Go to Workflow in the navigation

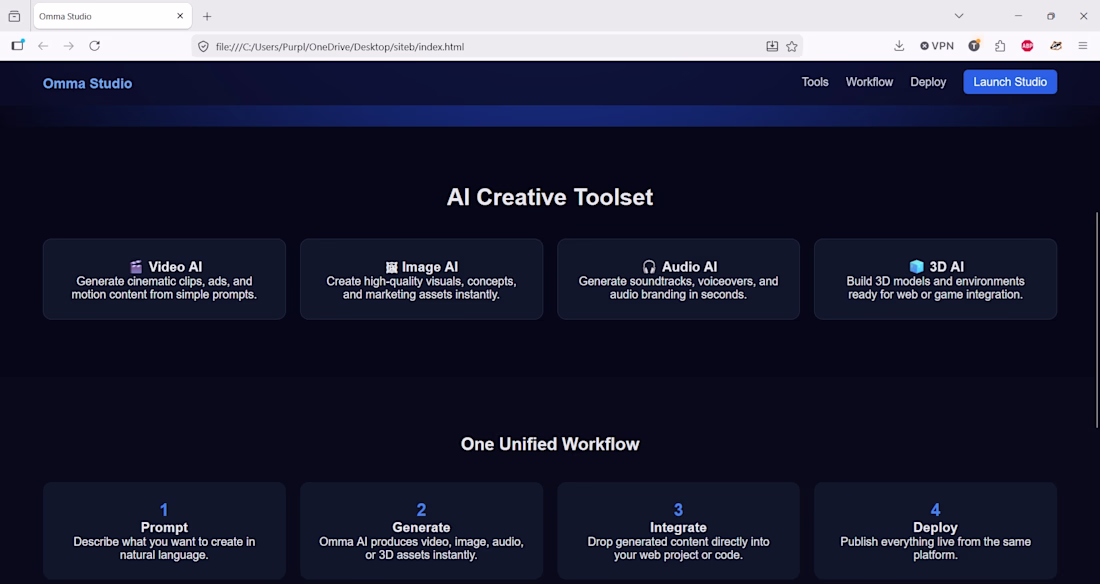[869, 82]
